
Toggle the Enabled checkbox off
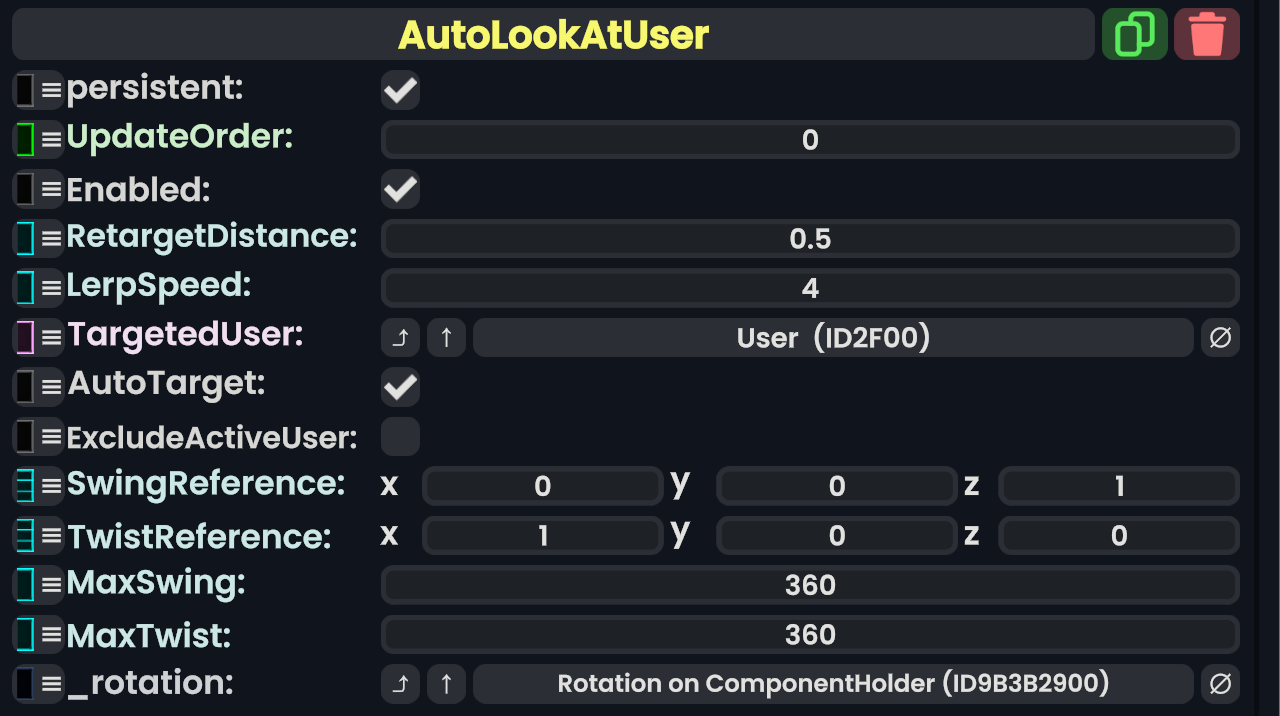400,190
